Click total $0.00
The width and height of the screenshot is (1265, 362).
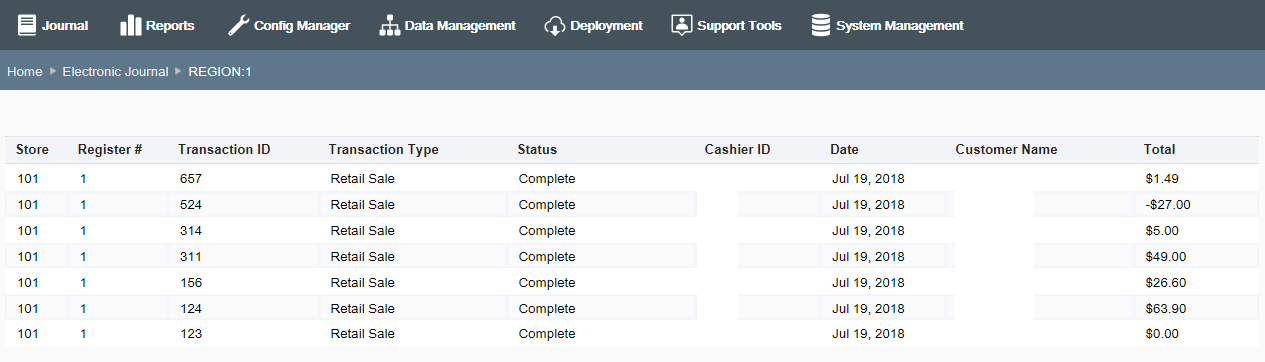1162,334
